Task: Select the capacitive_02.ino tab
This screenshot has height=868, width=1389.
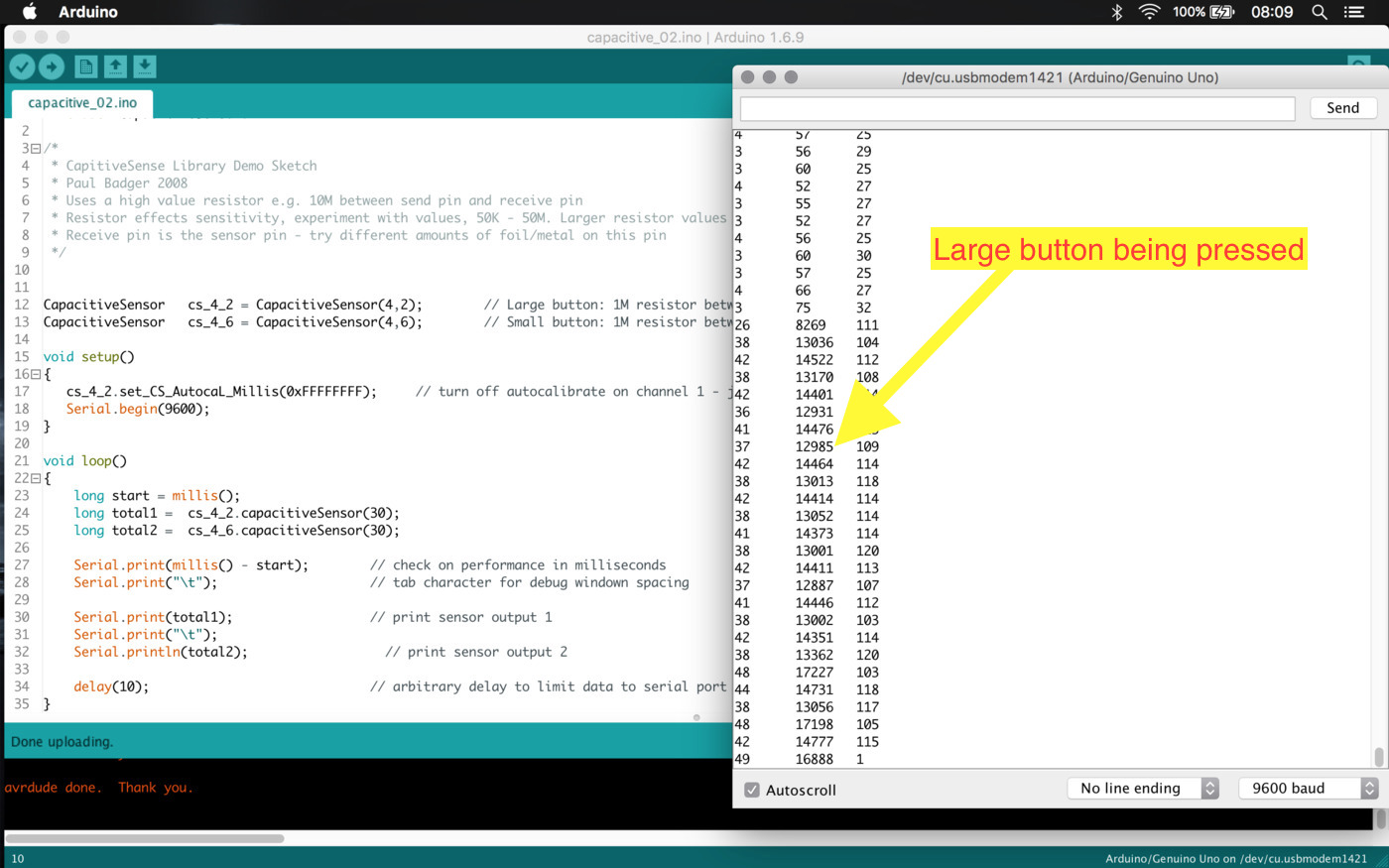Action: [x=82, y=103]
